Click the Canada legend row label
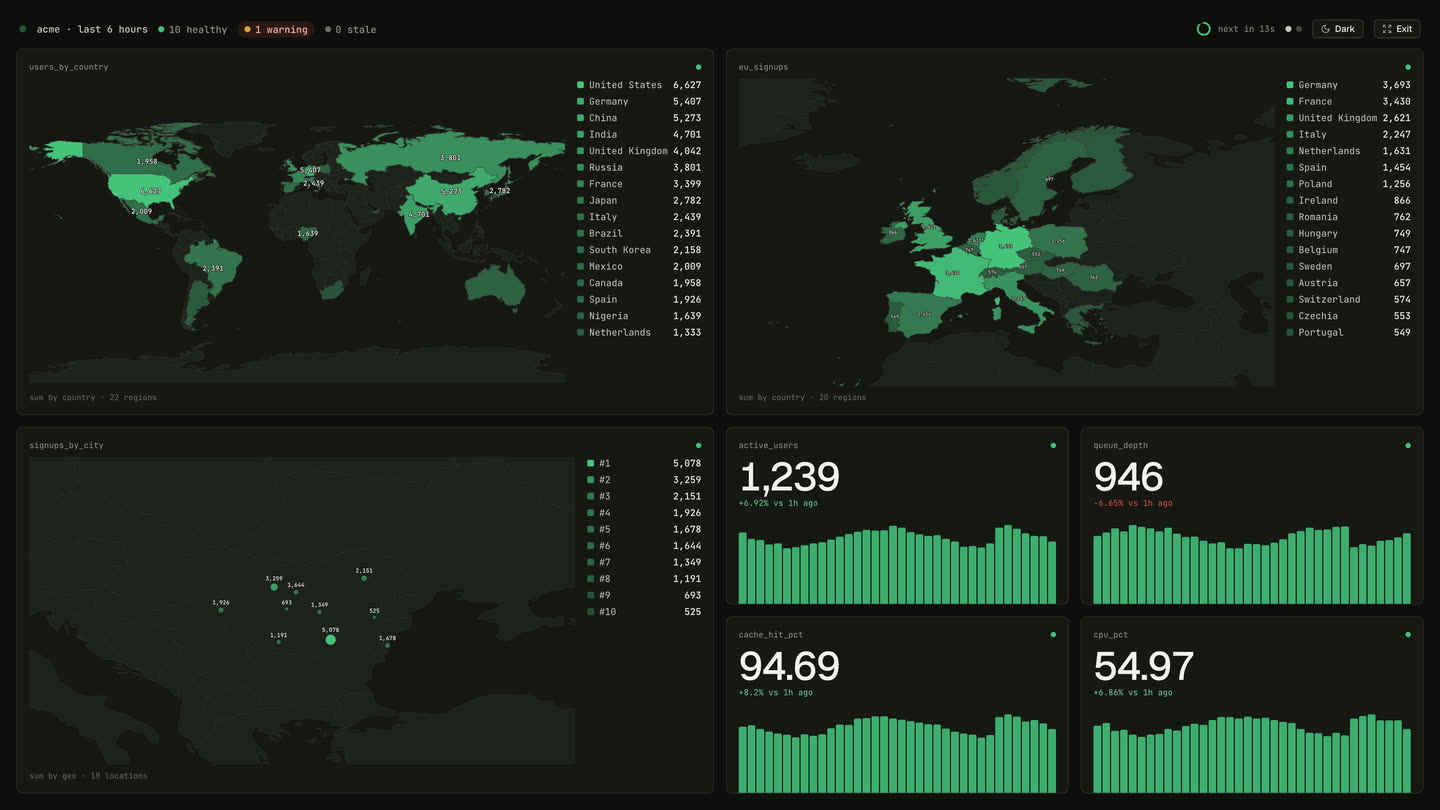Image resolution: width=1440 pixels, height=810 pixels. pyautogui.click(x=606, y=283)
